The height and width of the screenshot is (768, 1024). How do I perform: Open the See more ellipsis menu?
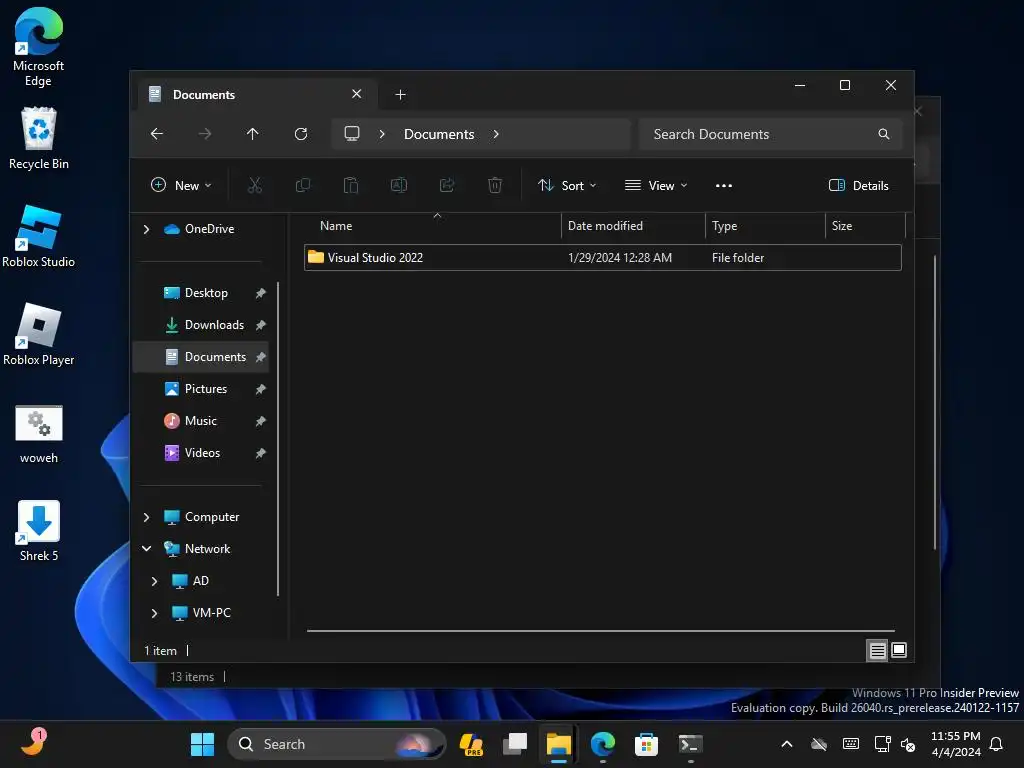click(724, 185)
